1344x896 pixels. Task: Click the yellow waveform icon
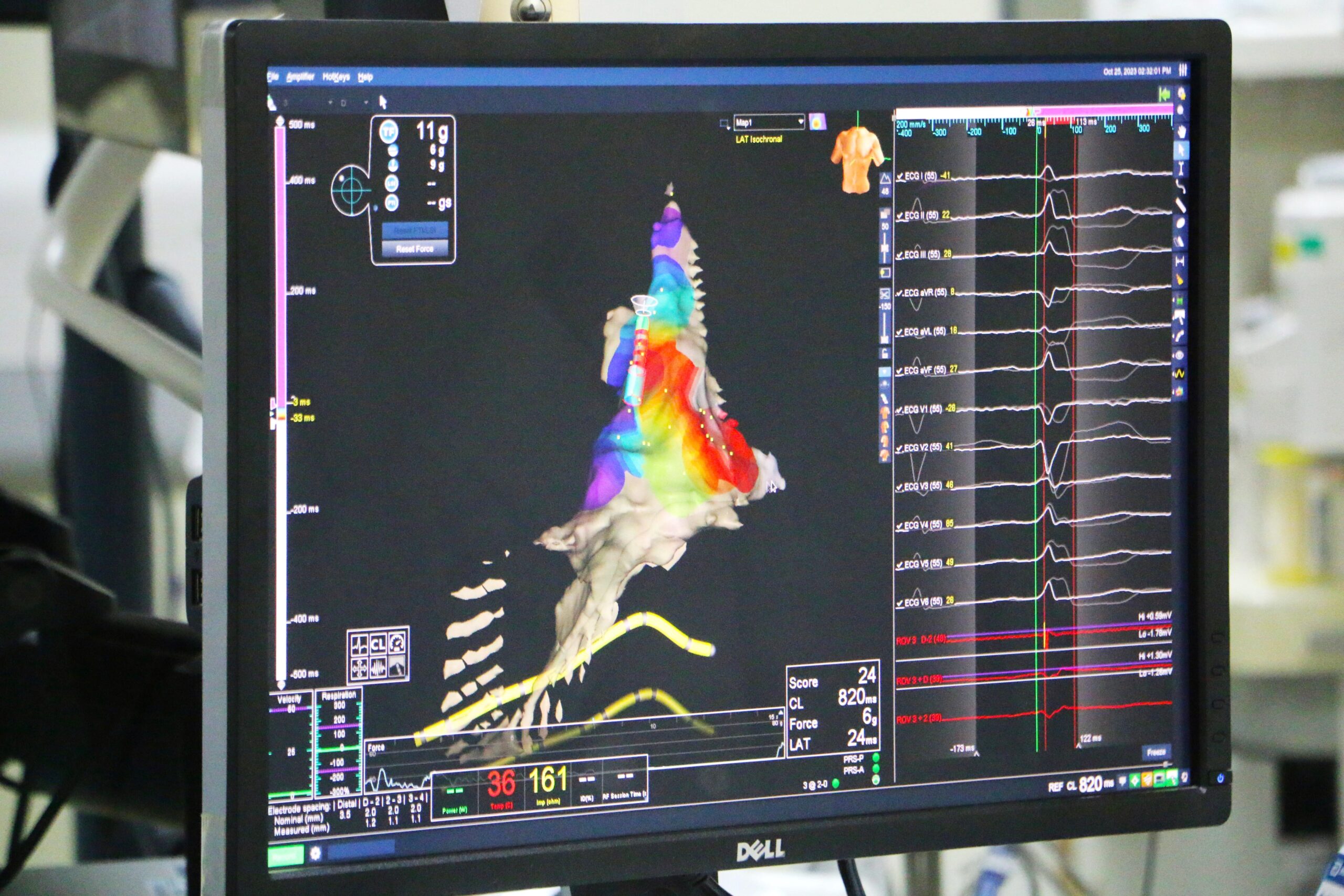[x=1179, y=374]
